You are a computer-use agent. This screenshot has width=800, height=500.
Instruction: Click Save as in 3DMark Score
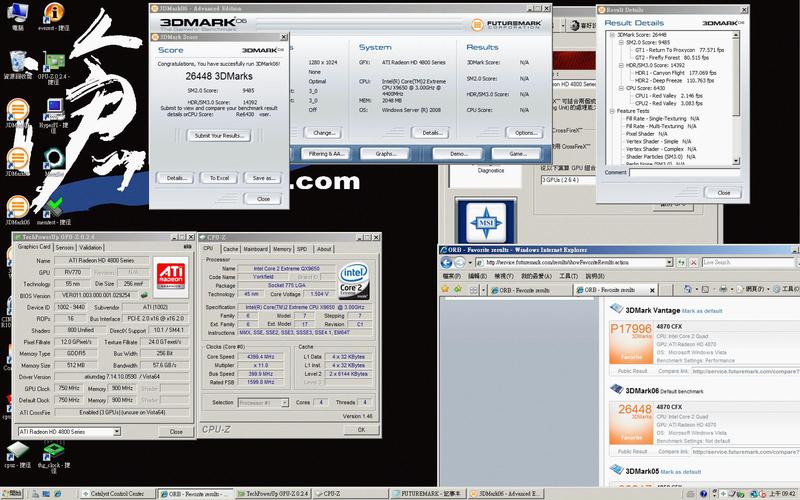(x=263, y=178)
